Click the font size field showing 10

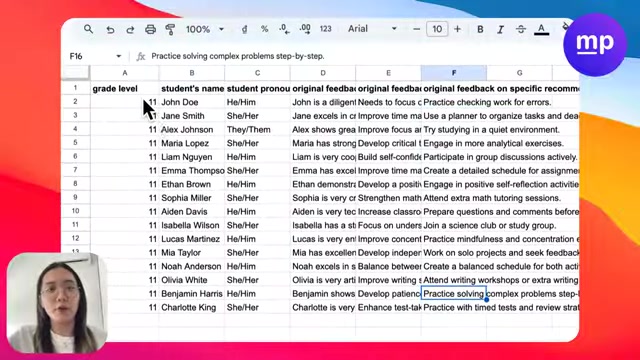pyautogui.click(x=437, y=29)
